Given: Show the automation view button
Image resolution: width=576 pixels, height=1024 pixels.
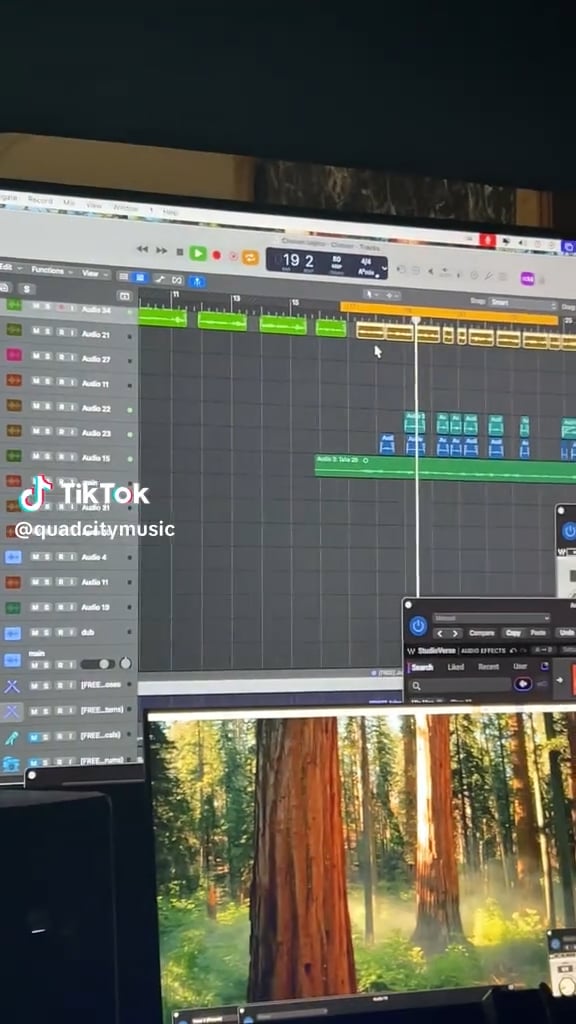Looking at the screenshot, I should coord(159,279).
